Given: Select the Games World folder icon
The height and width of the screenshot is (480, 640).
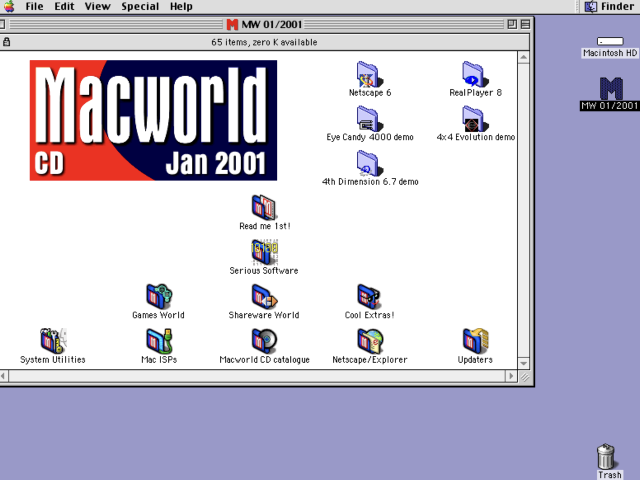Looking at the screenshot, I should click(x=159, y=297).
